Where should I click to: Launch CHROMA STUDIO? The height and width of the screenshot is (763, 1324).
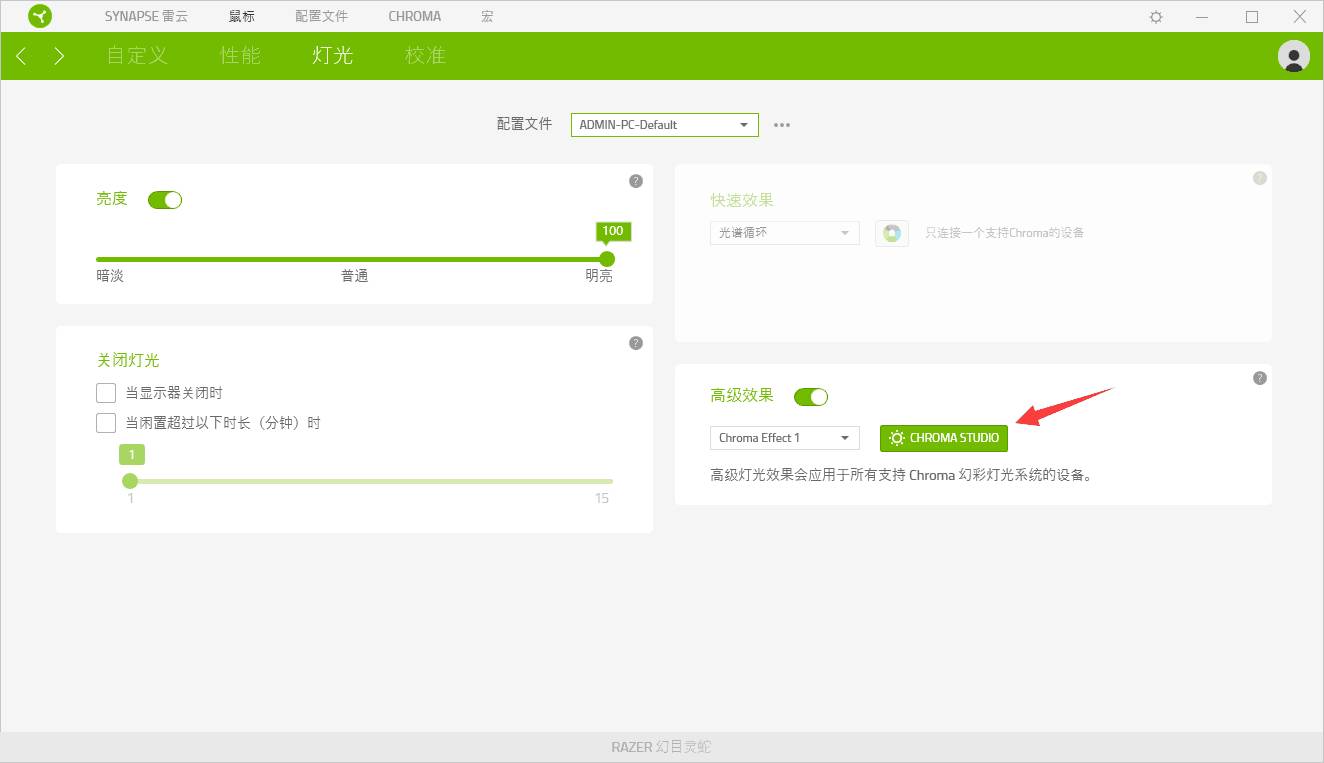pyautogui.click(x=943, y=437)
